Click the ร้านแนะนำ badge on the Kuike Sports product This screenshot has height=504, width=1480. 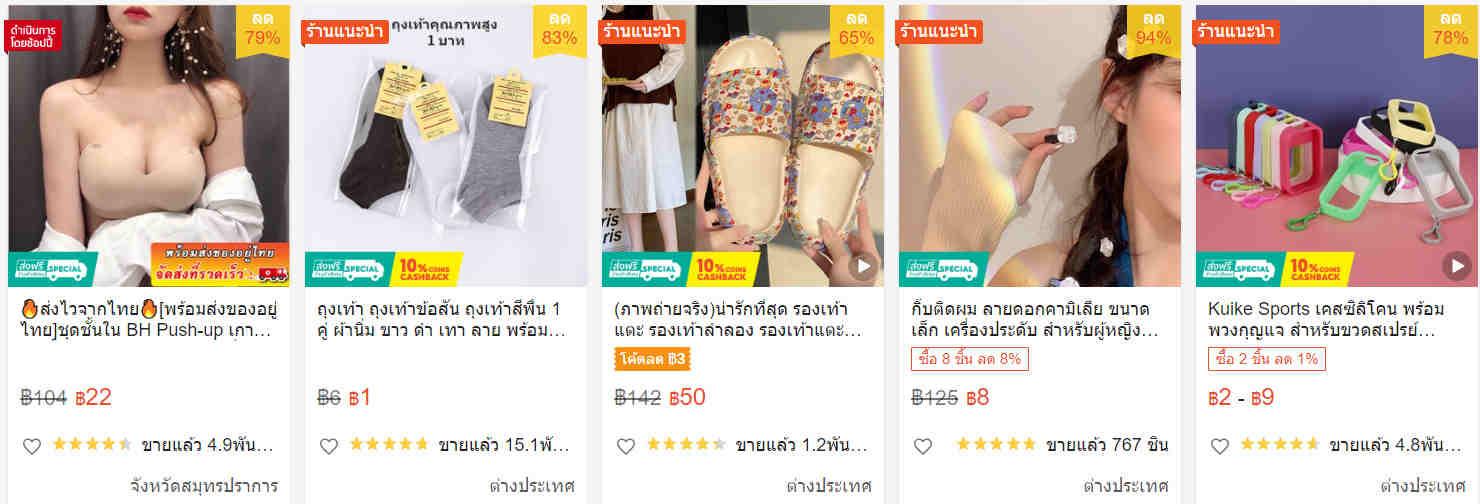tap(1235, 31)
